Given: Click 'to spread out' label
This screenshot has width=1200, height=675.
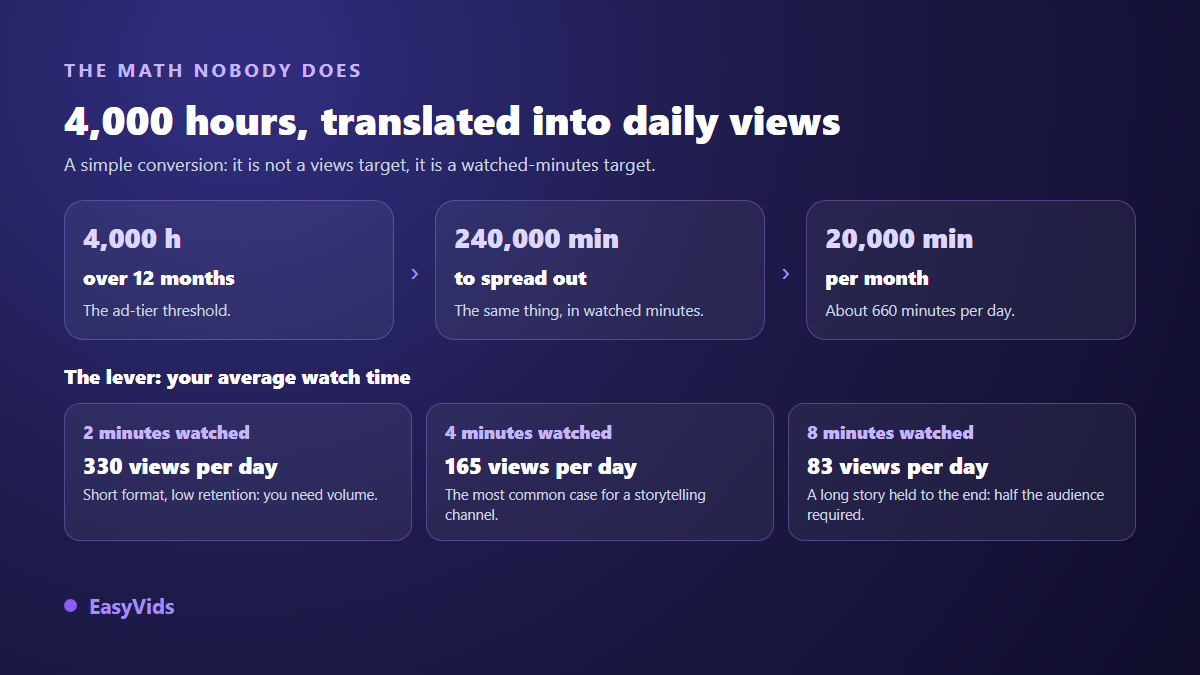Looking at the screenshot, I should [x=520, y=278].
